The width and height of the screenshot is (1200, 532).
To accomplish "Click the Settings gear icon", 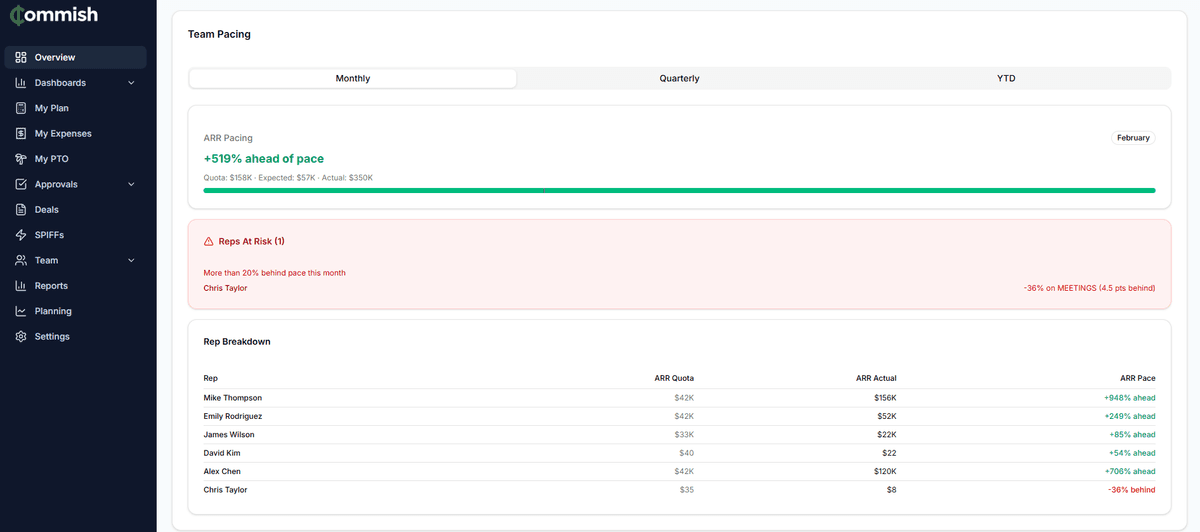I will (21, 337).
